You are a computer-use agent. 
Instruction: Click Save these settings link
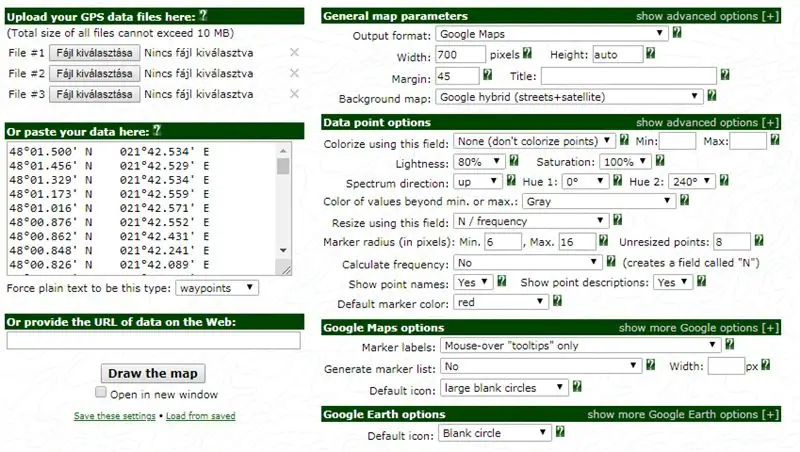pos(115,416)
